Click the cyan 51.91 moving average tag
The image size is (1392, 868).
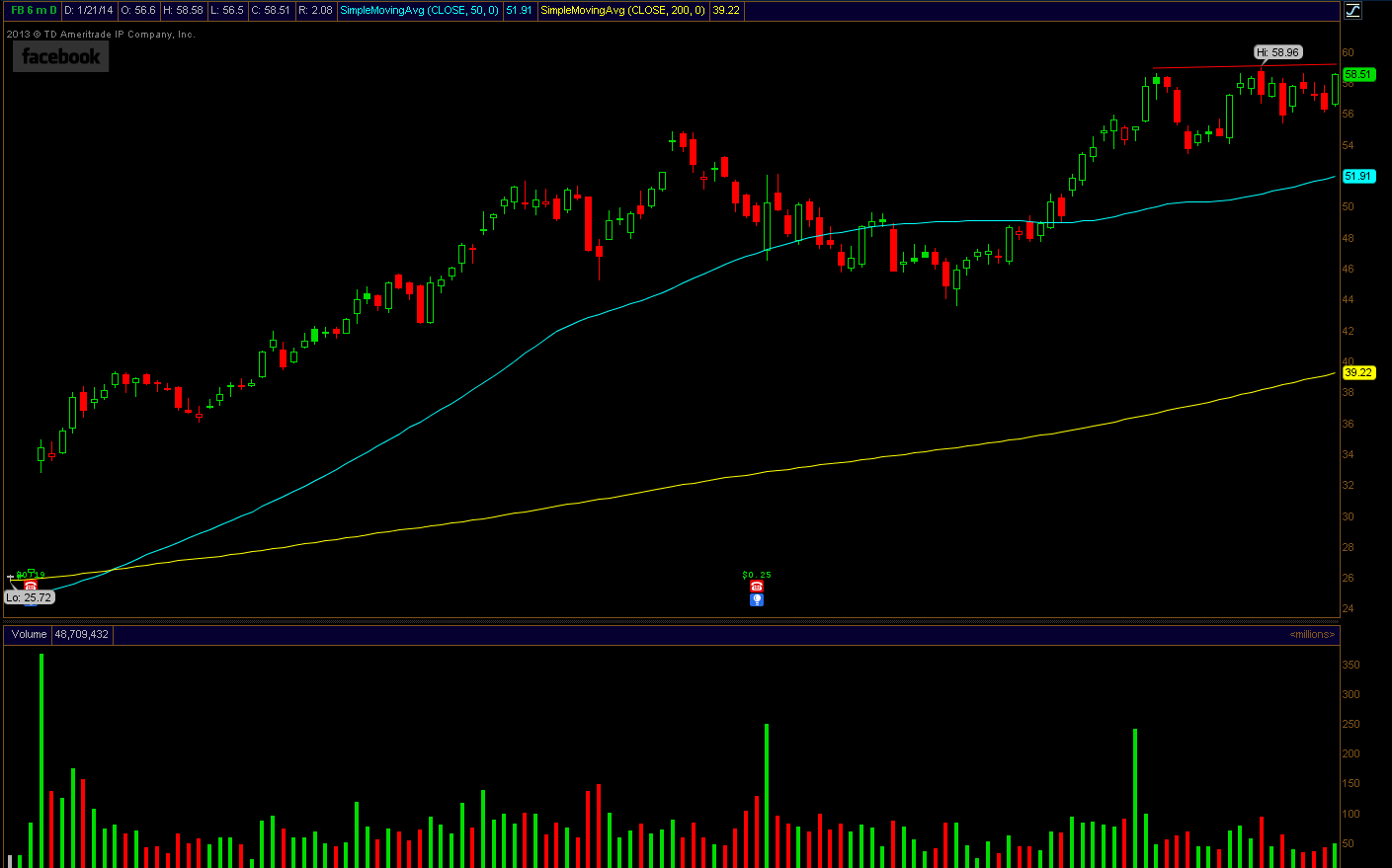(x=1358, y=176)
